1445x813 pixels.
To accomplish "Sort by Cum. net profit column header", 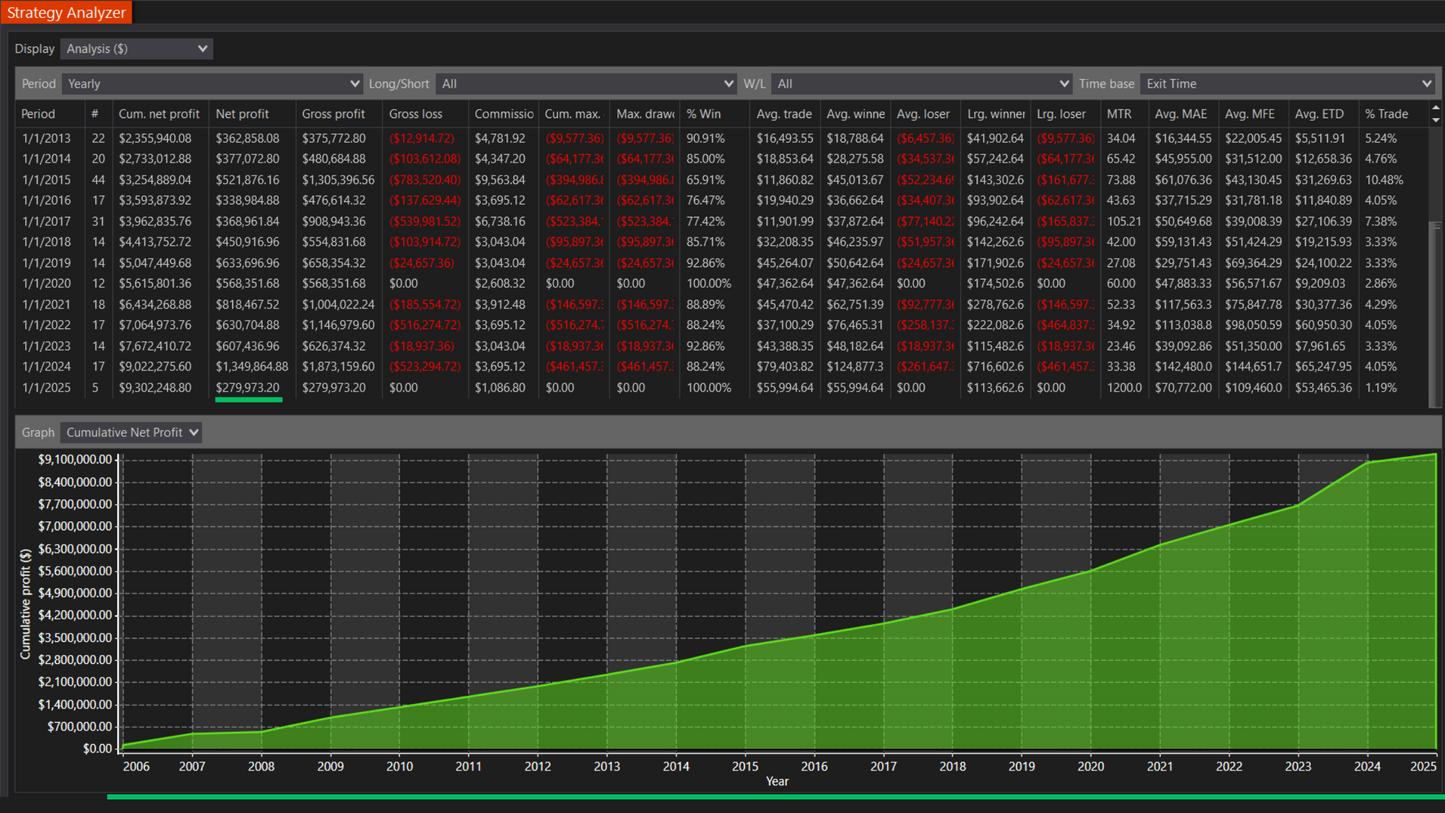I will [159, 114].
